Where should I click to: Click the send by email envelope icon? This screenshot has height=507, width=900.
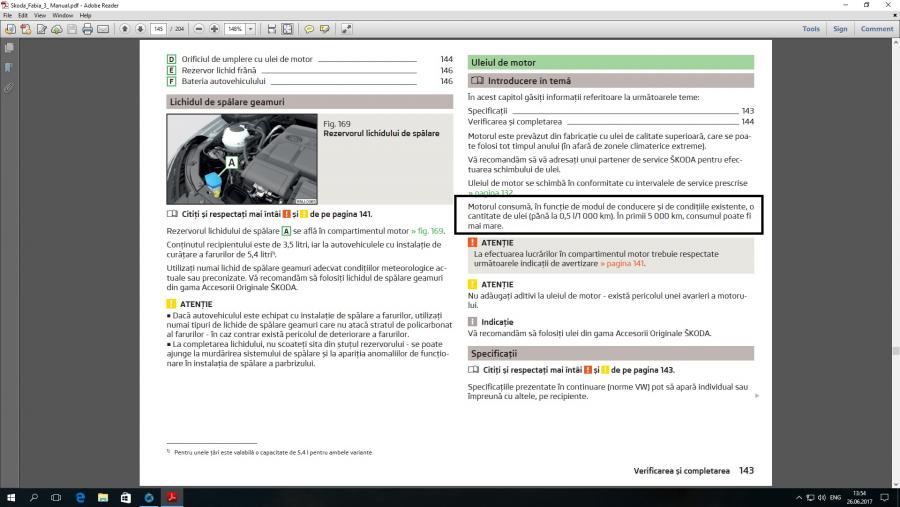[103, 29]
